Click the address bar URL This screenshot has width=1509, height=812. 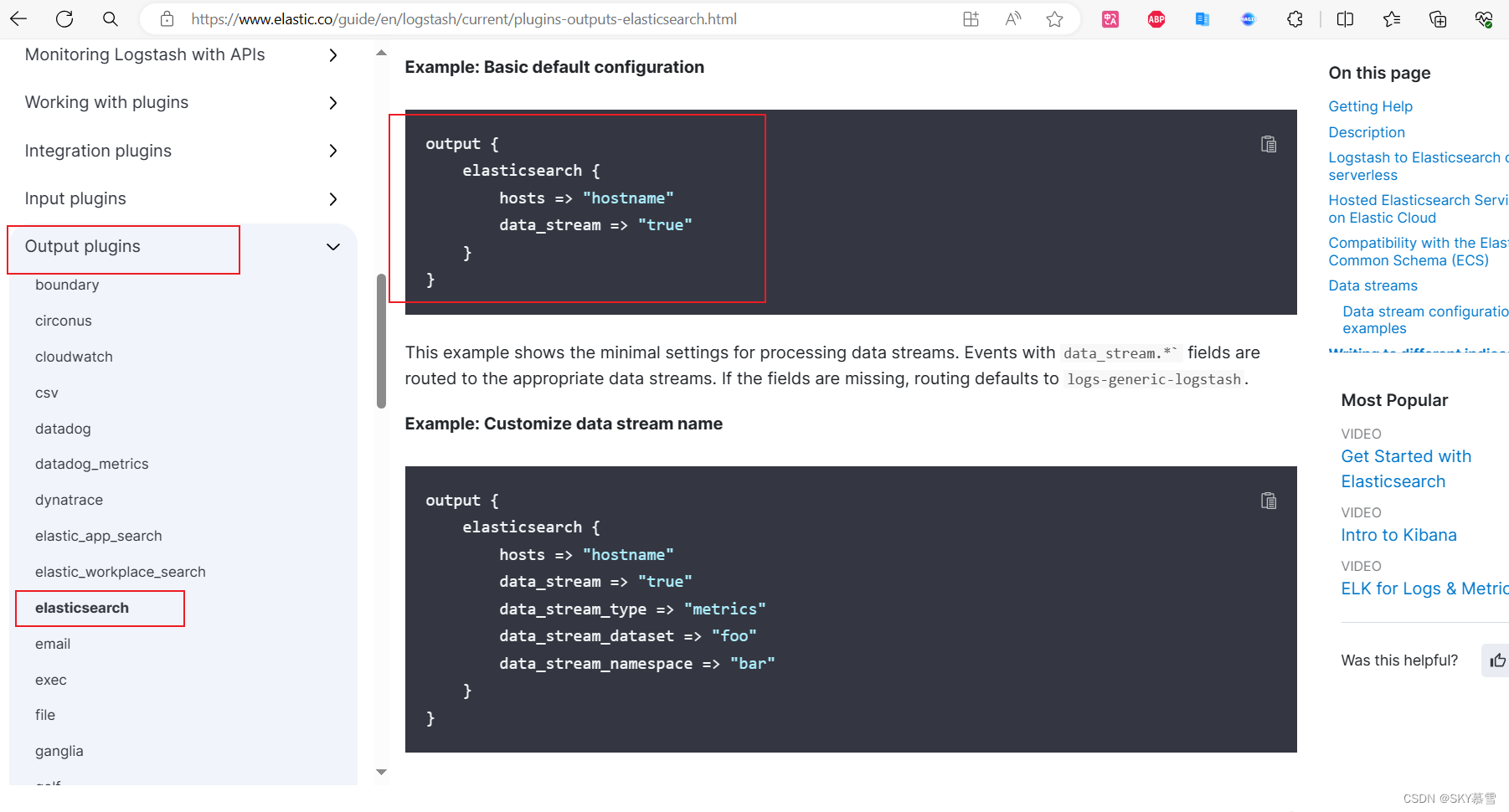(x=464, y=18)
